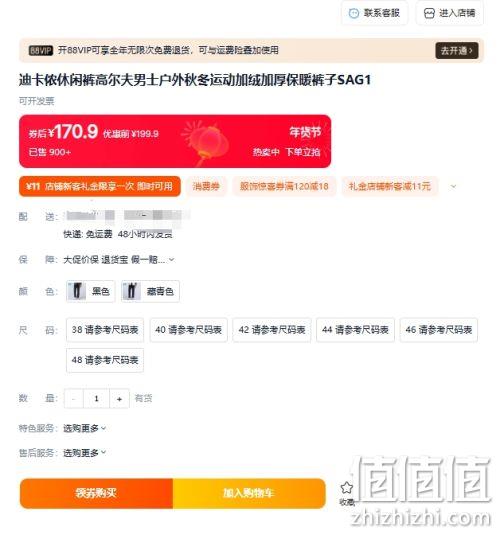This screenshot has width=500, height=535.
Task: Select the 藏青色 navy color option
Action: 150,291
